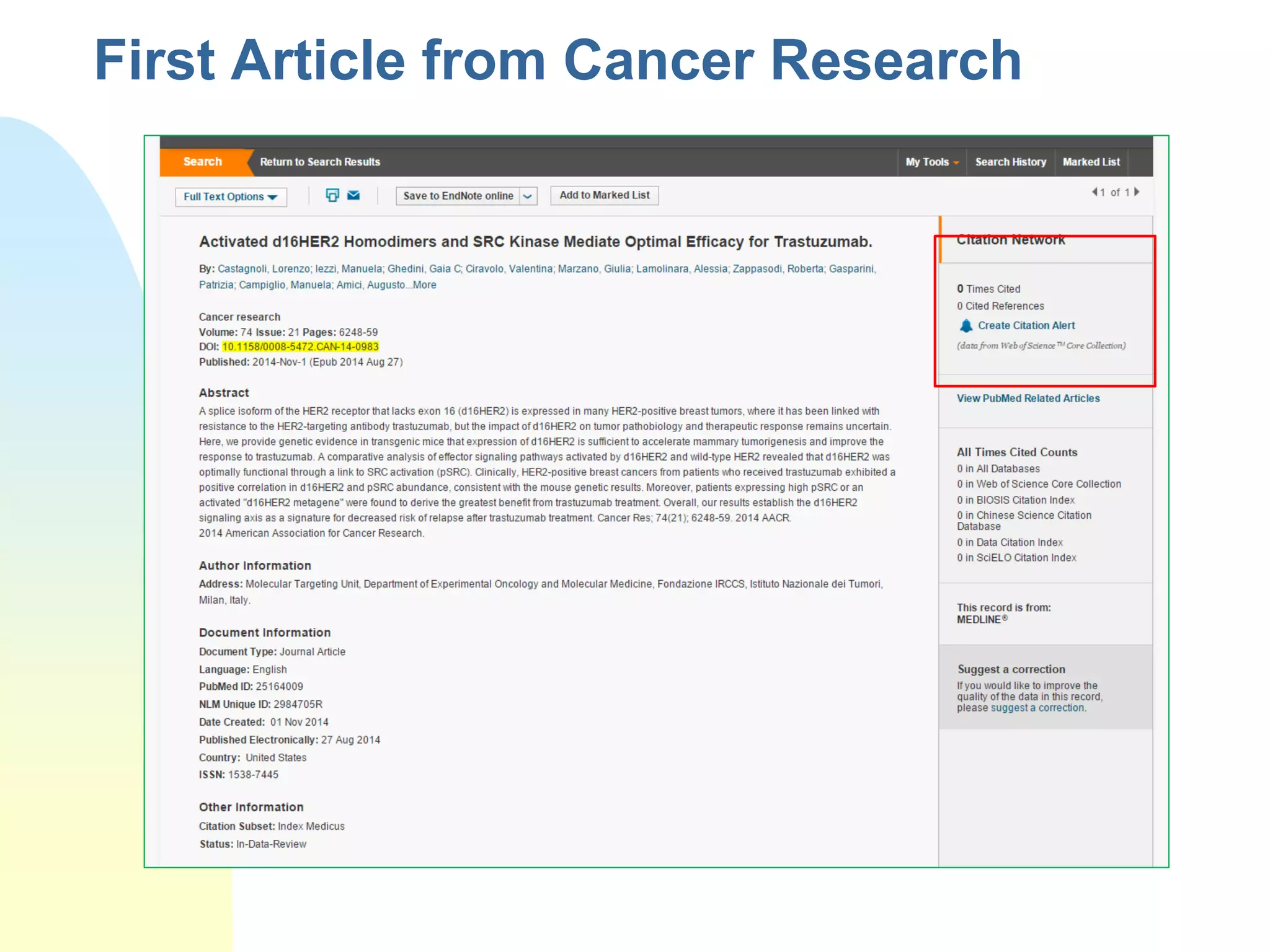Click Create Citation Alert link
The image size is (1270, 952).
(1026, 325)
